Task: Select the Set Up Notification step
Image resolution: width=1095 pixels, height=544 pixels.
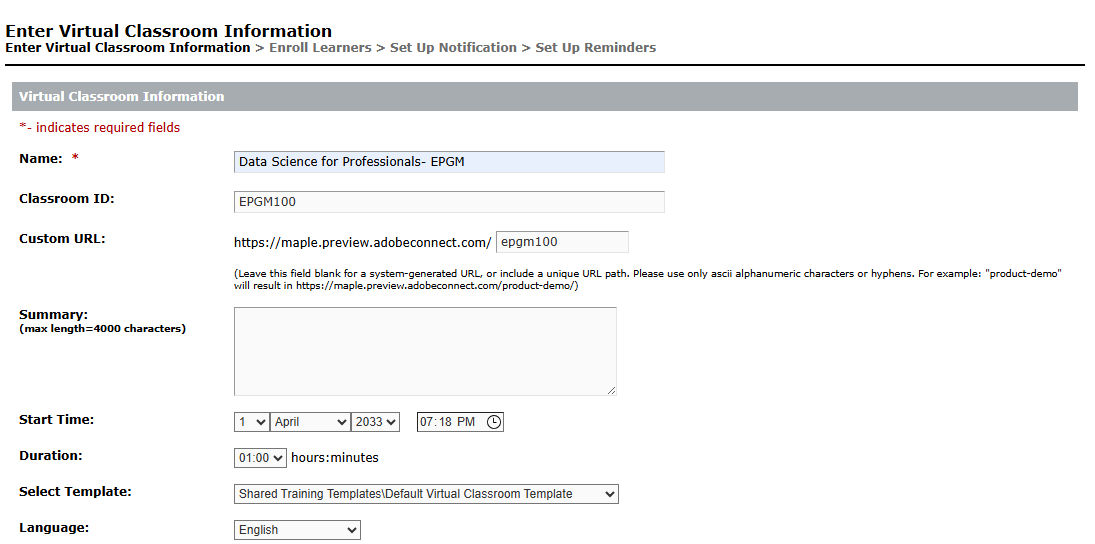Action: click(453, 48)
